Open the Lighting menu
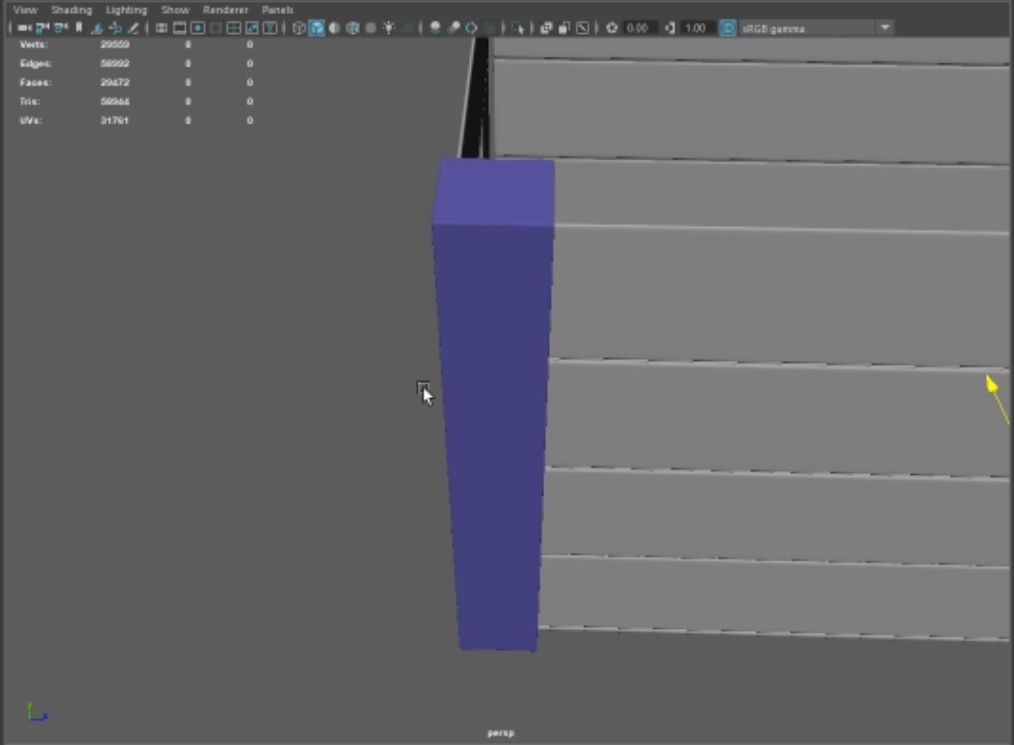The image size is (1014, 745). coord(126,10)
